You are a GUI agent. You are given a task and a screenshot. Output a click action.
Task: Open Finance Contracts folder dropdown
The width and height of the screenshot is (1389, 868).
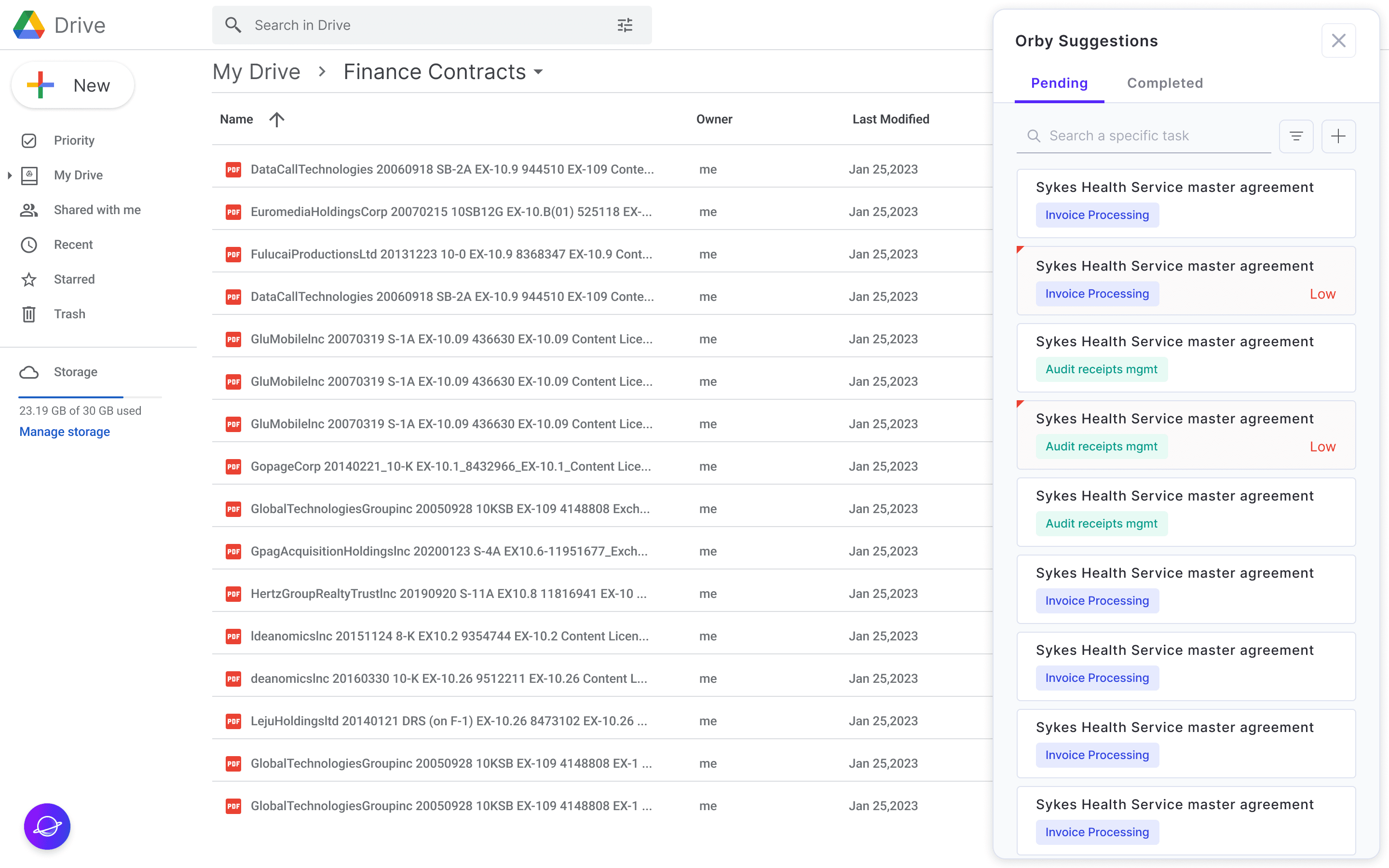pos(538,72)
